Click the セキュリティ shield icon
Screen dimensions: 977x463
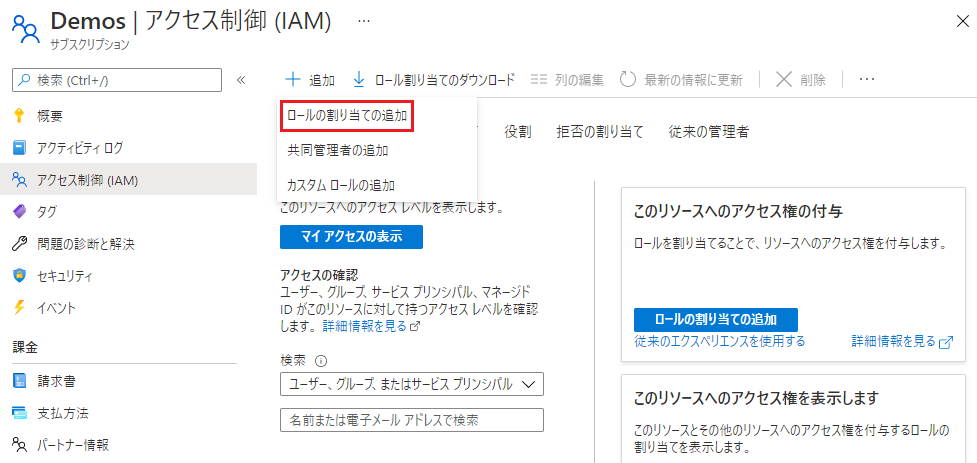(x=19, y=275)
